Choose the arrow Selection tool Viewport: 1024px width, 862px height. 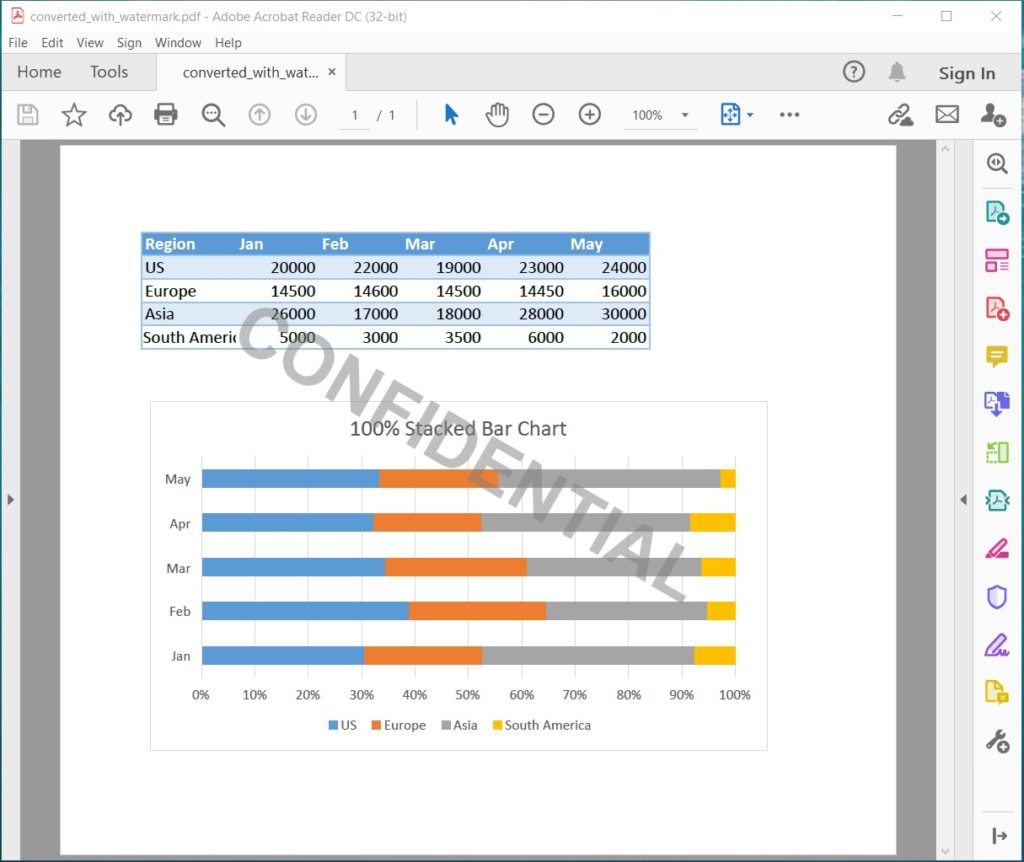point(451,115)
